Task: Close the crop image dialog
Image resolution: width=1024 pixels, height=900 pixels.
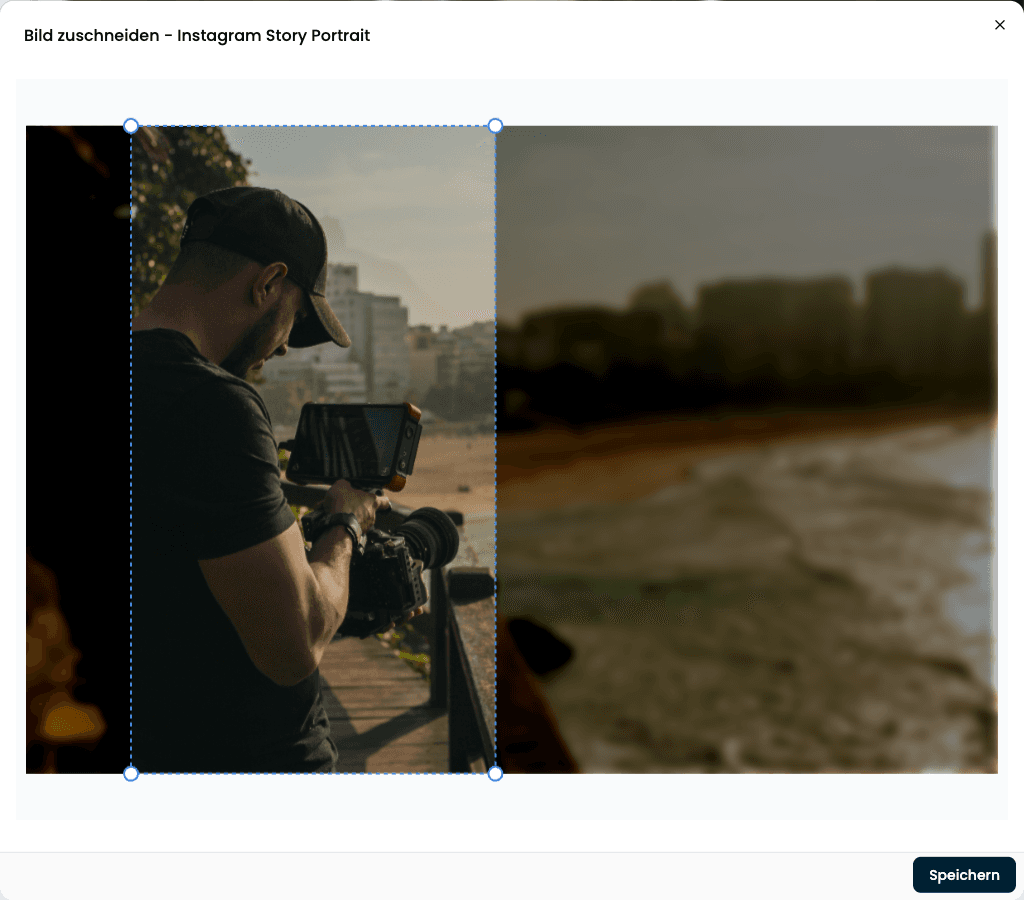Action: point(999,25)
